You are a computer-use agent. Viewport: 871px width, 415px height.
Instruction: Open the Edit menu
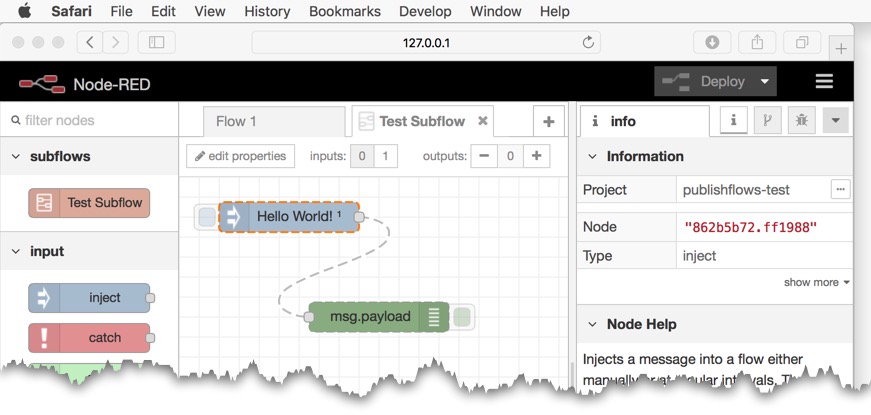[x=163, y=11]
